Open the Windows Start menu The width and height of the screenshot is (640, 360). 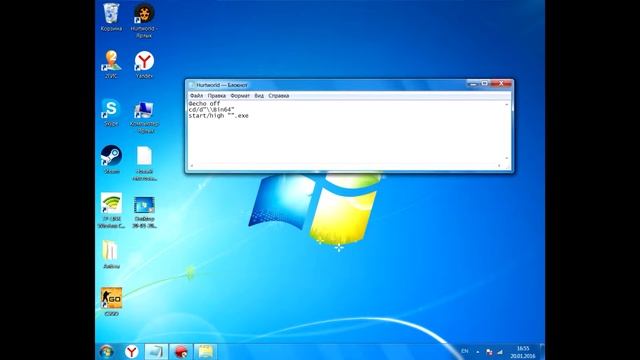point(107,351)
